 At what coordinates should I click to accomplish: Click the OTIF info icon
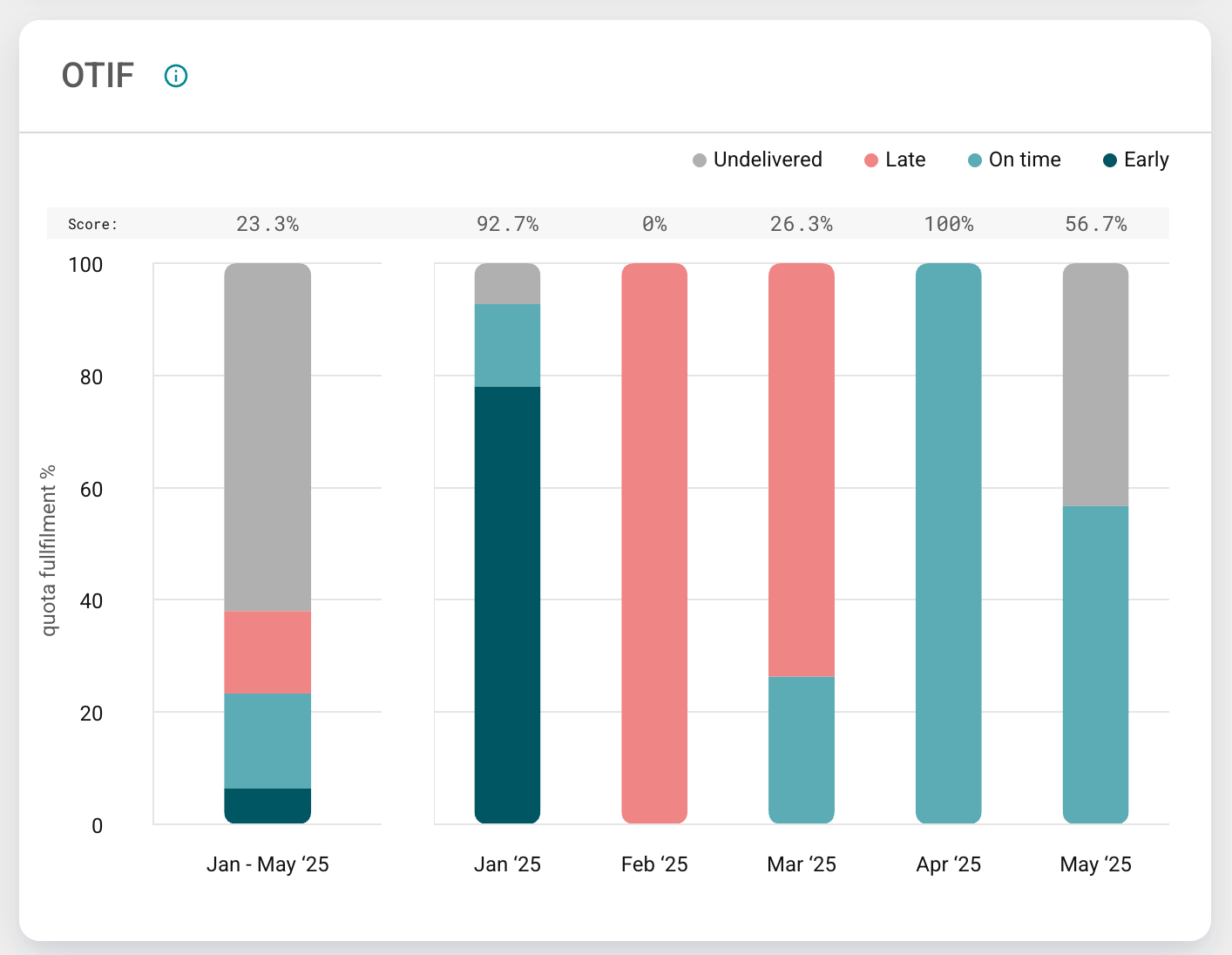175,76
